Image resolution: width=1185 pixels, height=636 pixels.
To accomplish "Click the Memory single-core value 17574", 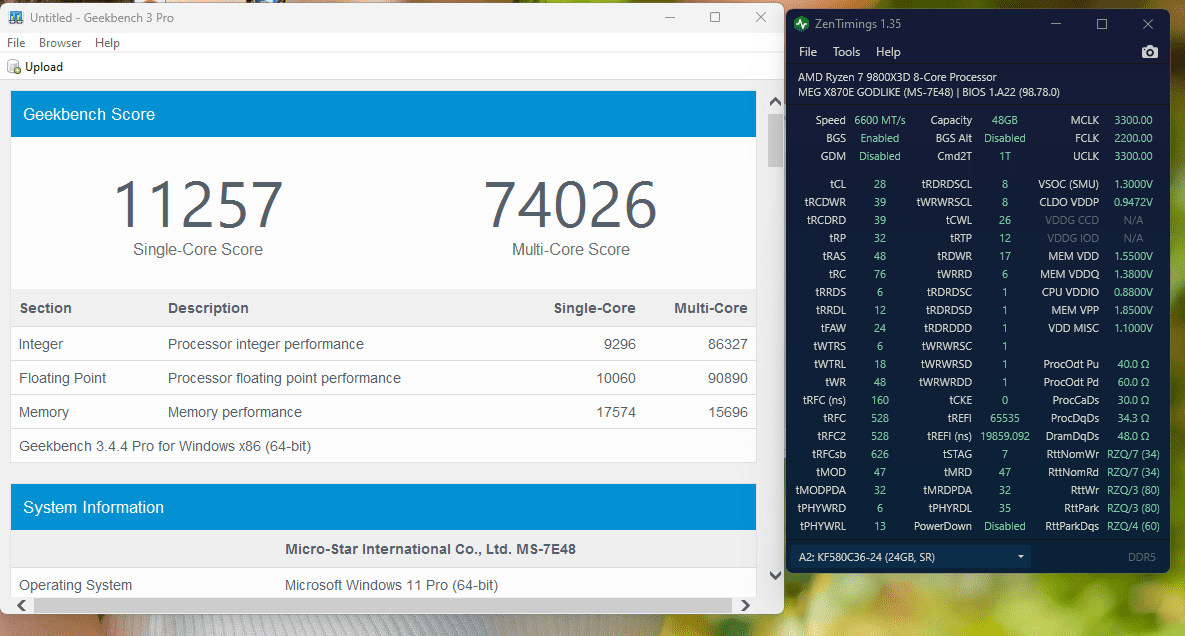I will pos(616,412).
